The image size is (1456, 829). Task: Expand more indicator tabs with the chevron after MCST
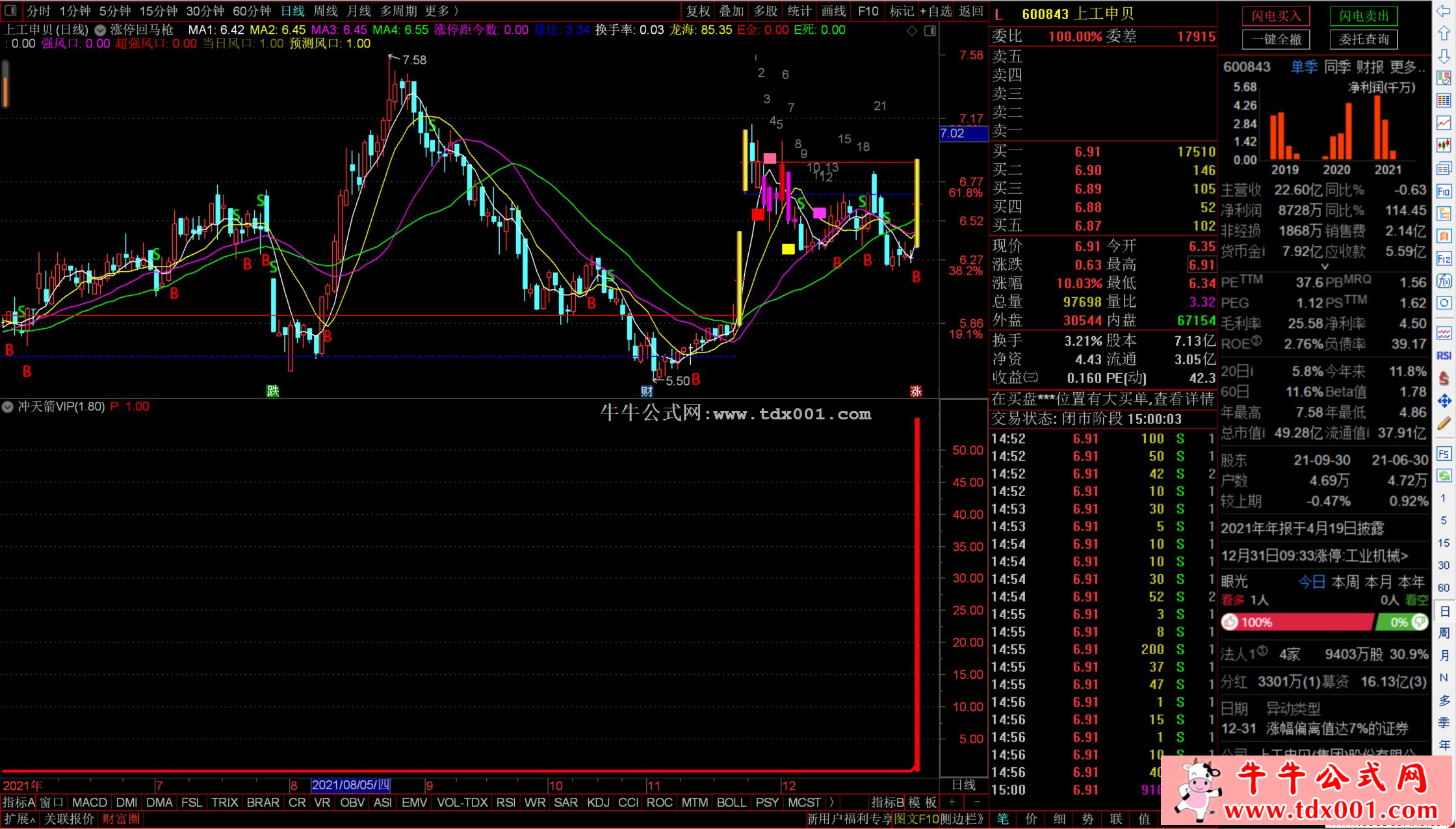(831, 802)
